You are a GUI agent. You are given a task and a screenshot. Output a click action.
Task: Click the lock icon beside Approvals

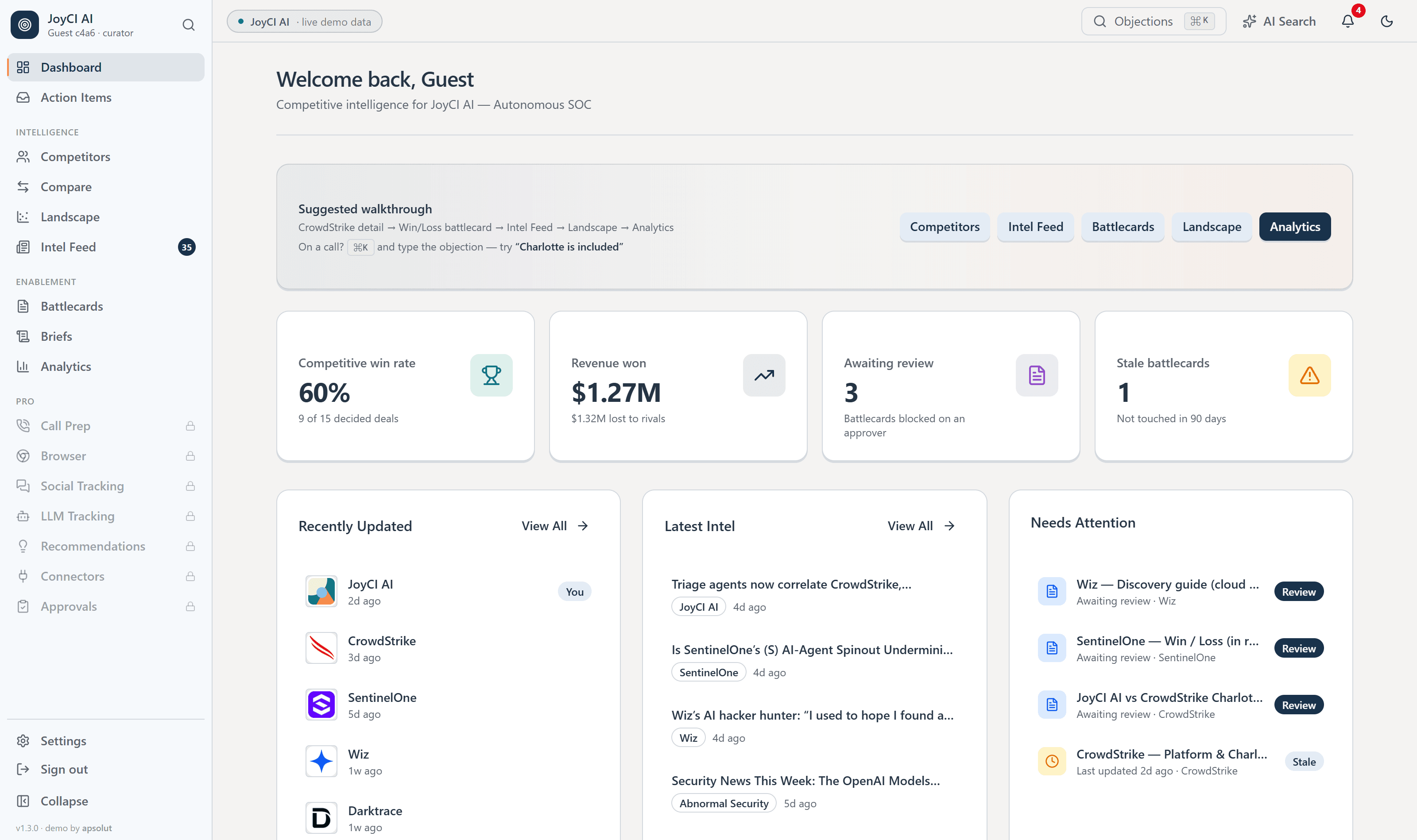tap(190, 606)
